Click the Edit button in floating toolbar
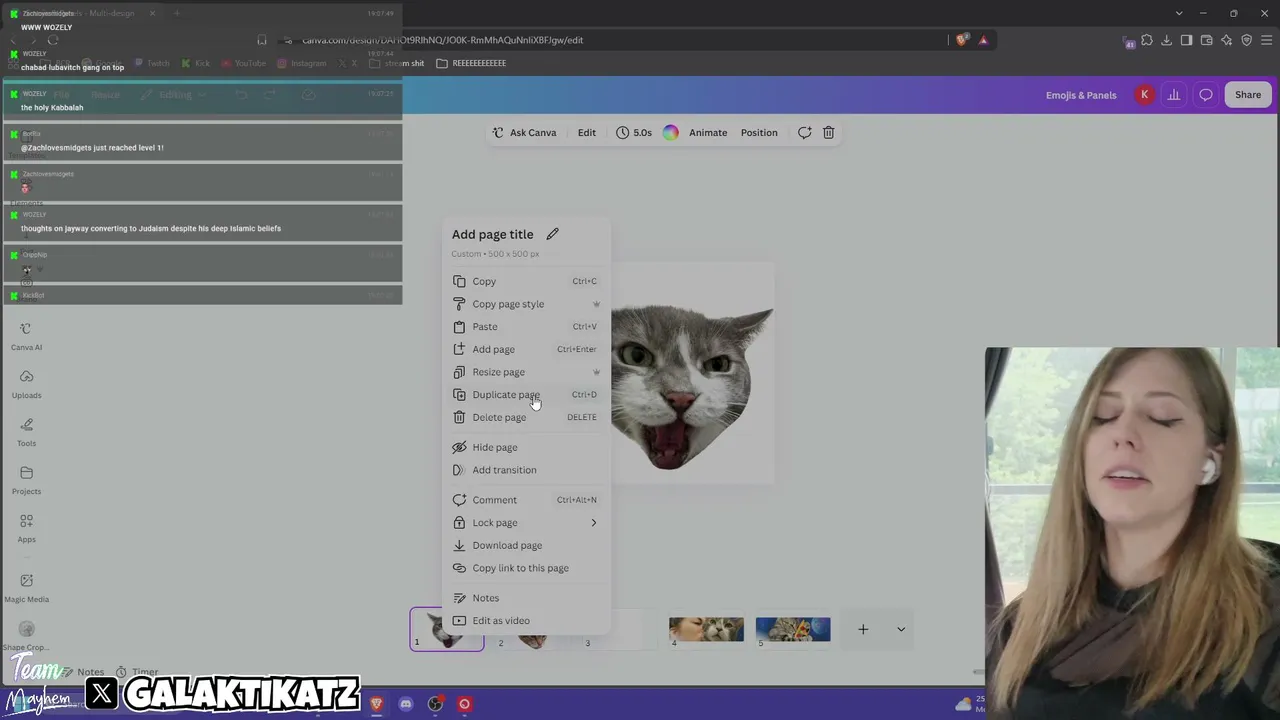Image resolution: width=1280 pixels, height=720 pixels. tap(587, 132)
